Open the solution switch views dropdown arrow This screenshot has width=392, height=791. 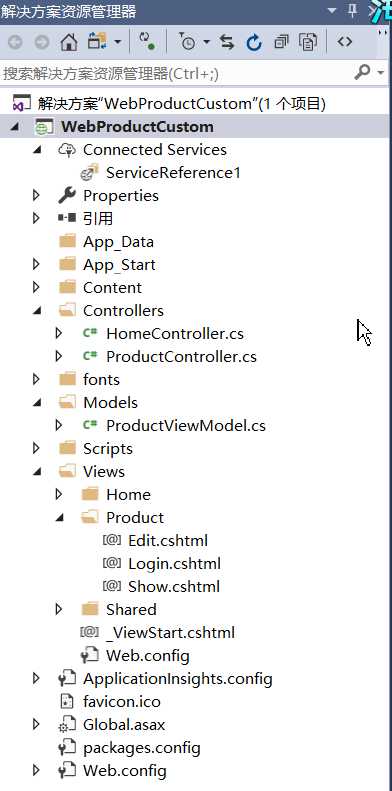pos(117,42)
